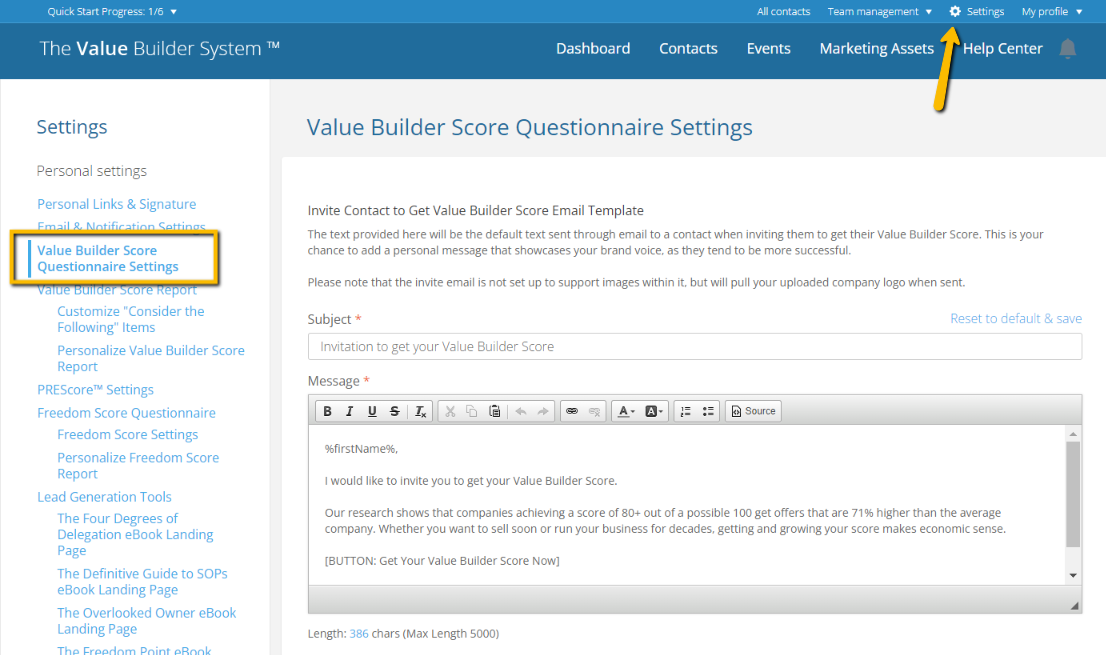The width and height of the screenshot is (1106, 655).
Task: Open Personal Links & Signature settings
Action: click(x=116, y=204)
